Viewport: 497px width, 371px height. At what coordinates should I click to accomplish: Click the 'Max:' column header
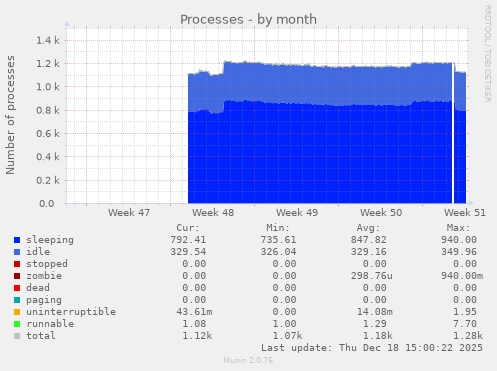coord(459,228)
